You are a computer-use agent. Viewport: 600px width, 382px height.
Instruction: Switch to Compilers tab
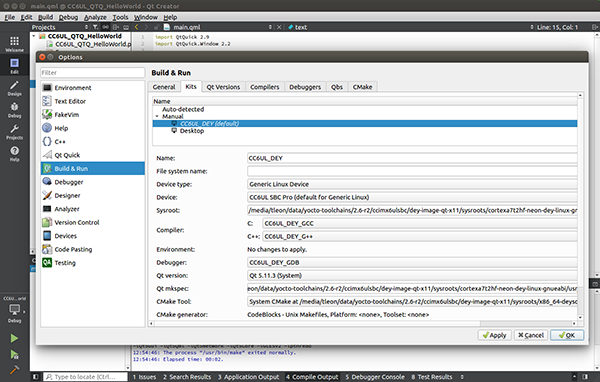[x=264, y=87]
